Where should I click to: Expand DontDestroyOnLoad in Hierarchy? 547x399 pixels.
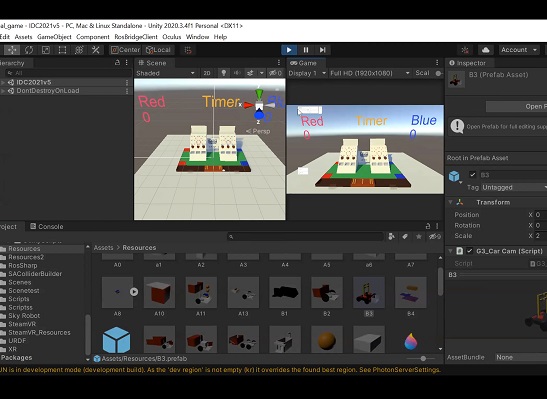tap(3, 91)
